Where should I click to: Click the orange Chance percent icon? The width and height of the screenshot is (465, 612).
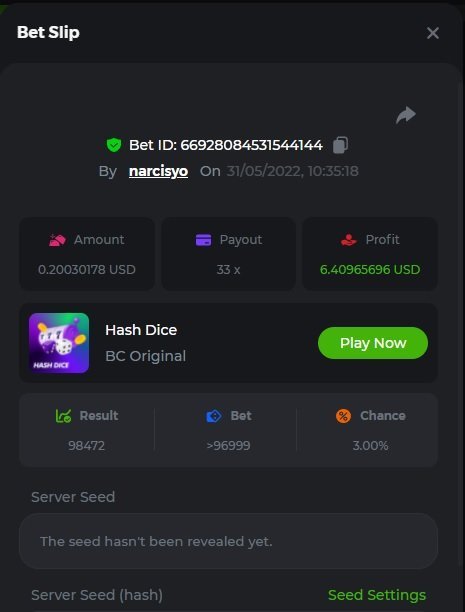[x=343, y=416]
